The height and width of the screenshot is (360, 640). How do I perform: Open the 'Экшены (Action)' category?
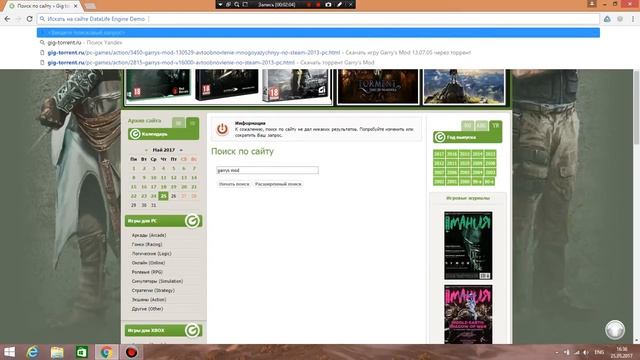point(149,300)
